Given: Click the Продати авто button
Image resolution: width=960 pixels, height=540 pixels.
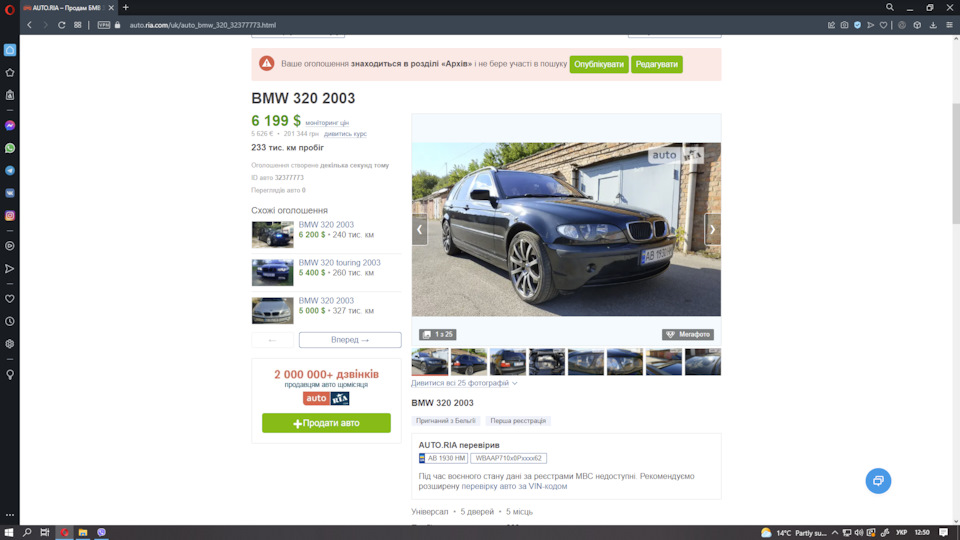Looking at the screenshot, I should tap(326, 423).
